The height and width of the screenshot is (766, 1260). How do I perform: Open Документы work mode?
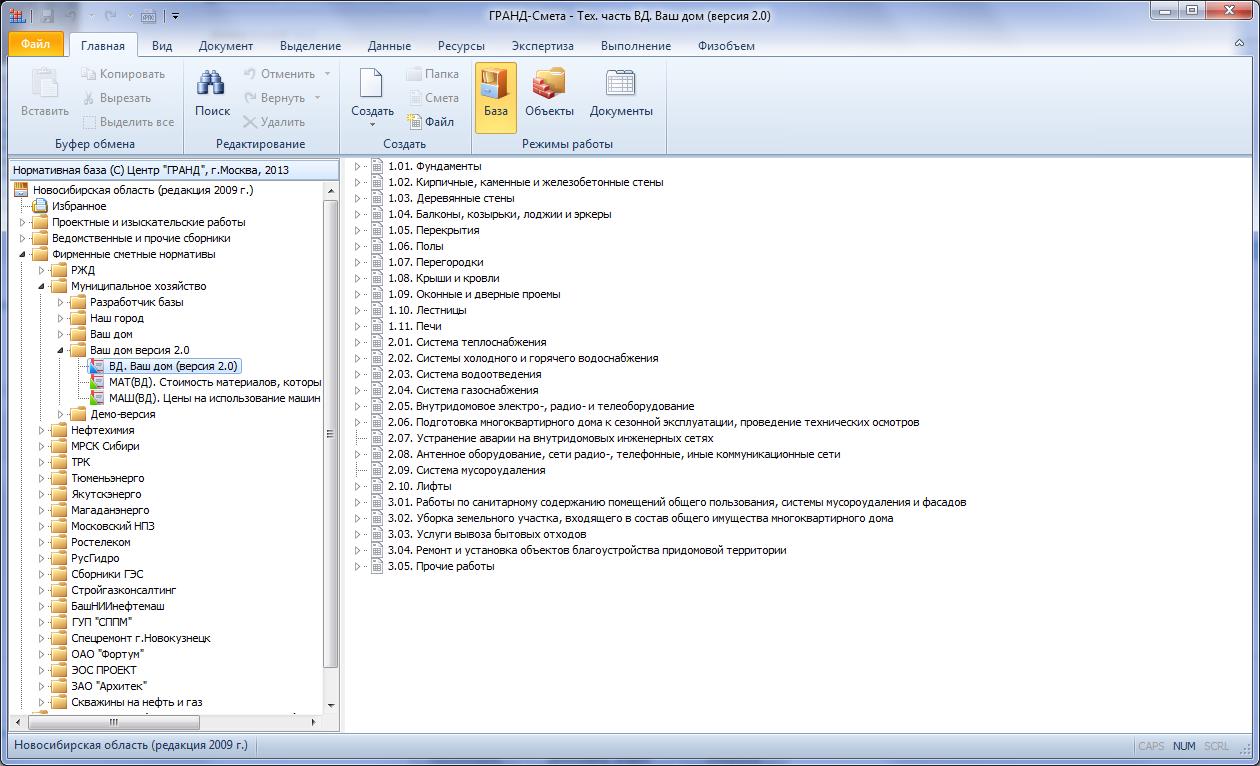pyautogui.click(x=621, y=95)
